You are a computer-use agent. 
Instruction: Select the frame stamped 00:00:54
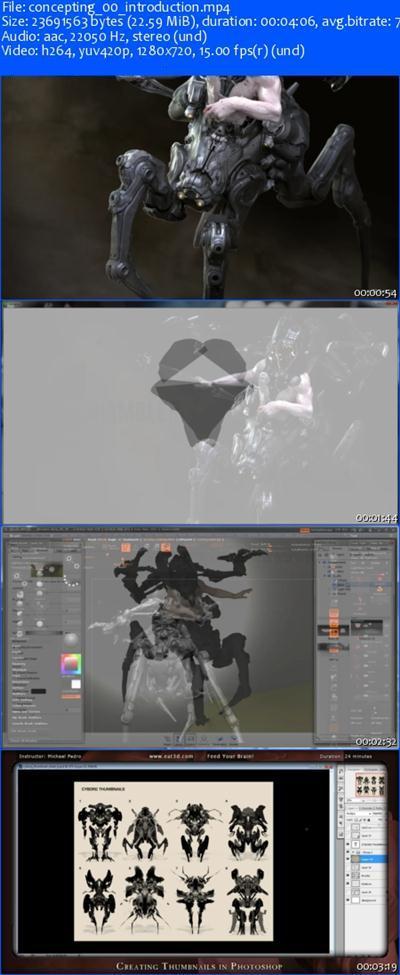click(x=200, y=188)
